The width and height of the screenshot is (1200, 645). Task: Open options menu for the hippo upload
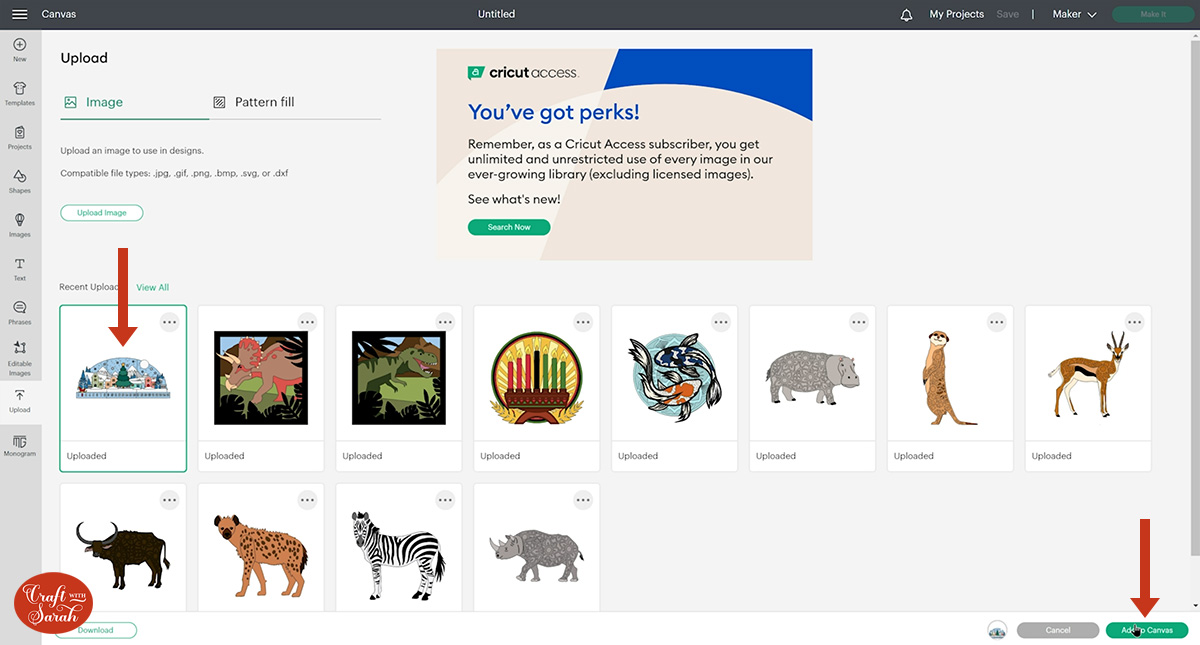(859, 322)
